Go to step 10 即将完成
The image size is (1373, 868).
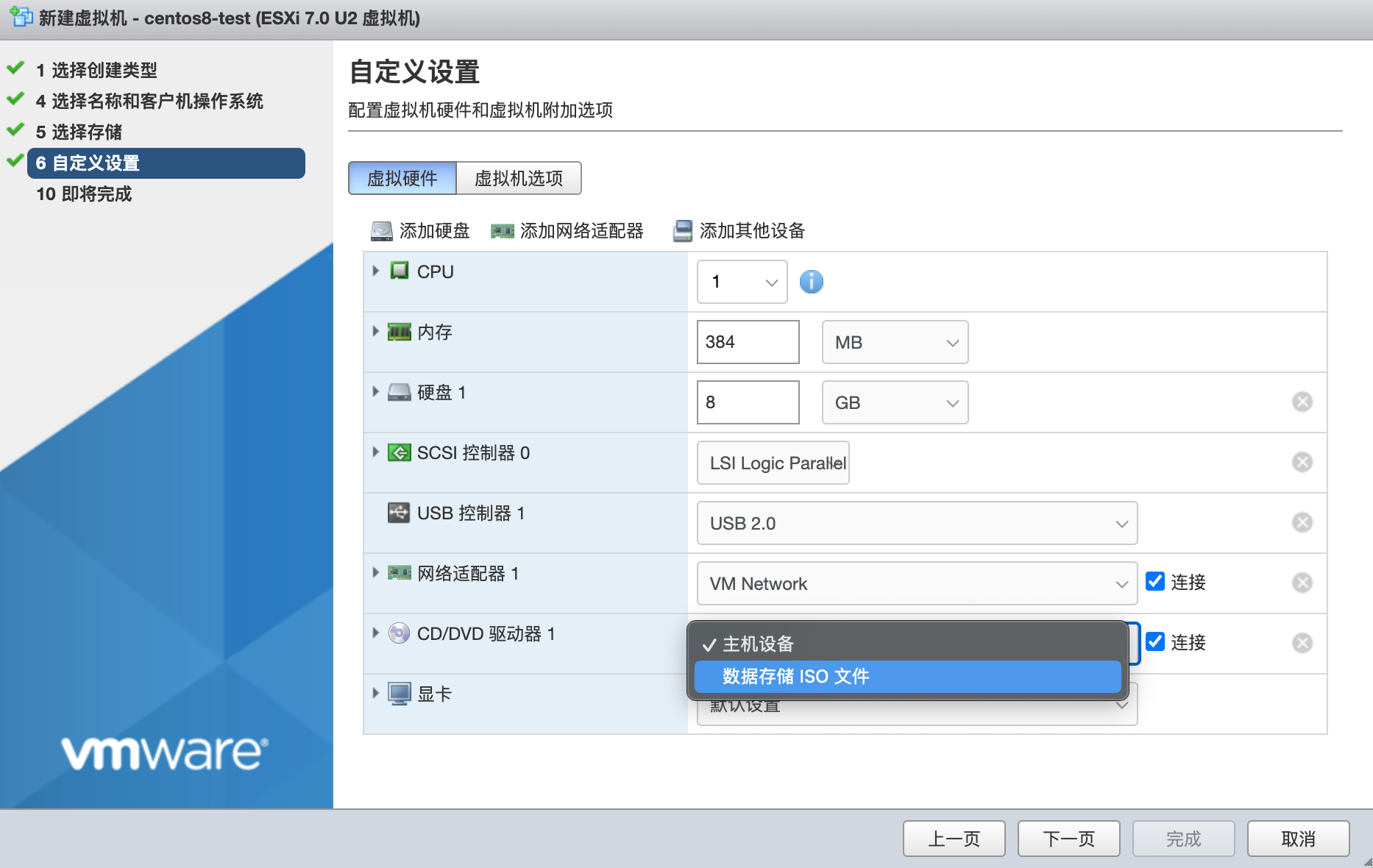[x=84, y=193]
